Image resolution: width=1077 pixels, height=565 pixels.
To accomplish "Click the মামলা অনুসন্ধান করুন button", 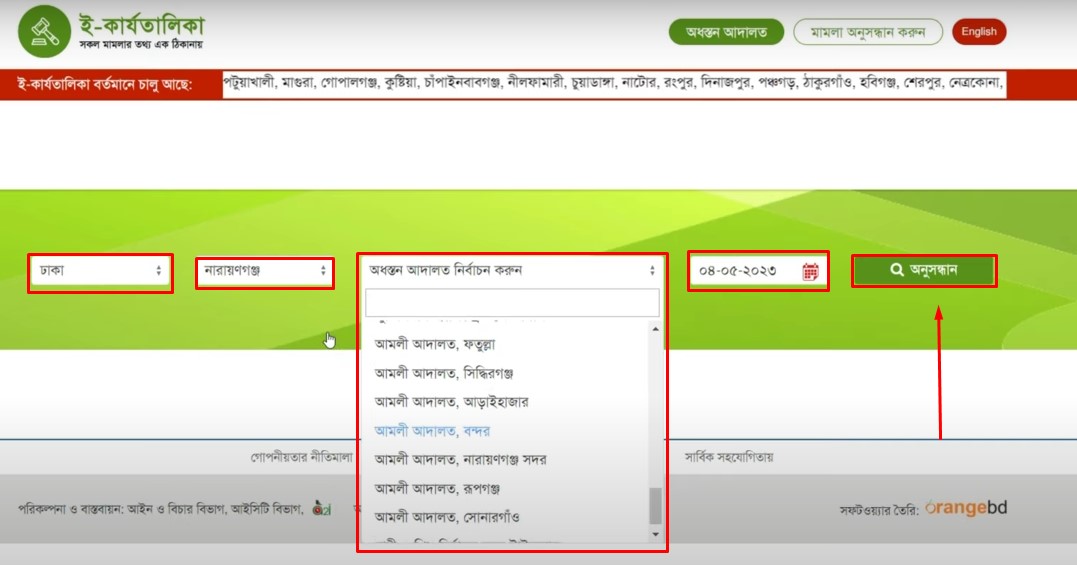I will [867, 32].
